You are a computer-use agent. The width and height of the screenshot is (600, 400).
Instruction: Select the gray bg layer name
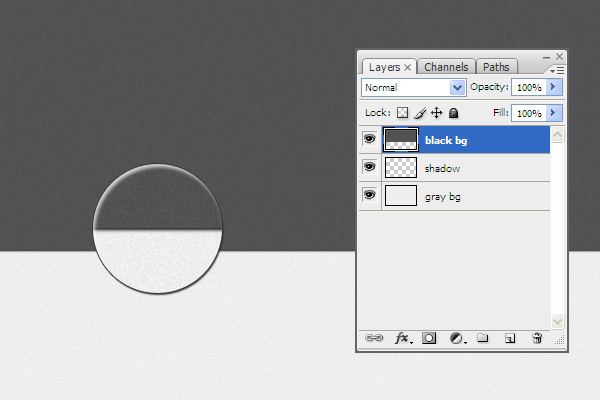pos(443,197)
